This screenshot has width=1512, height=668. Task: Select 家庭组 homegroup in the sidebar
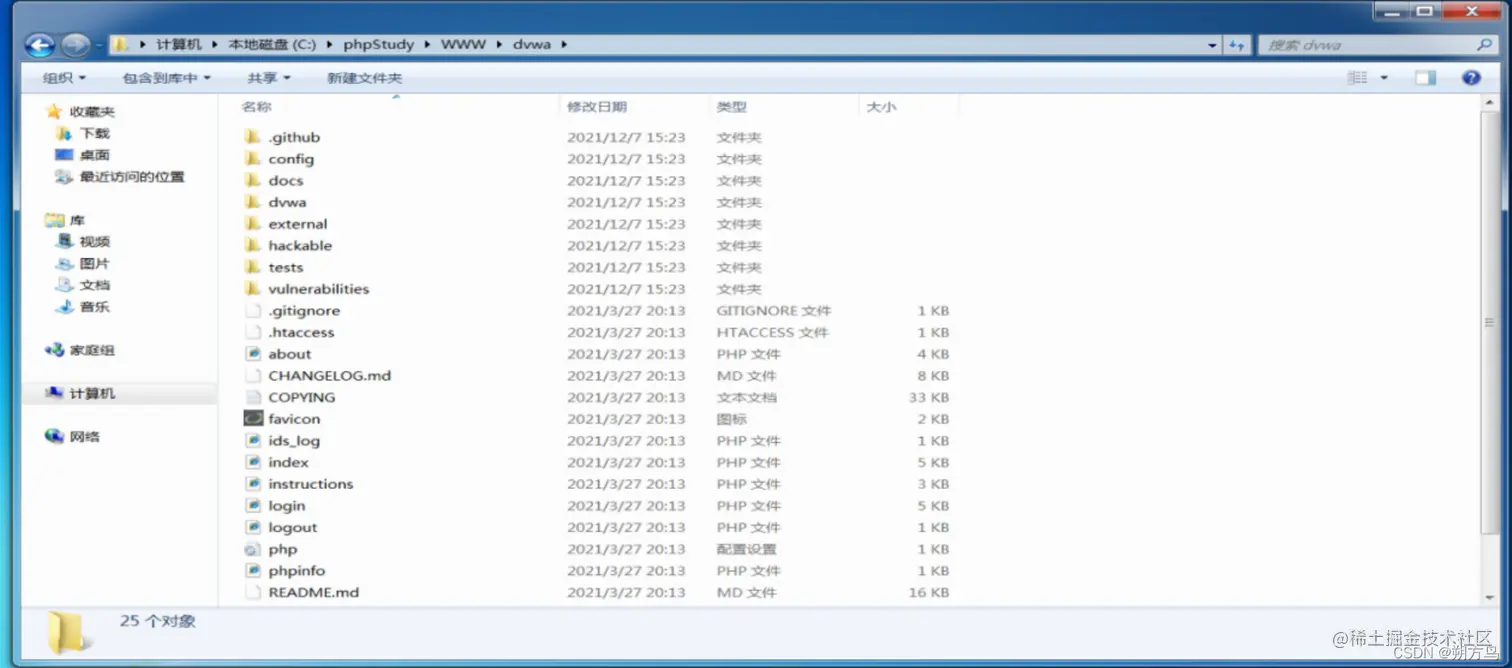click(92, 350)
